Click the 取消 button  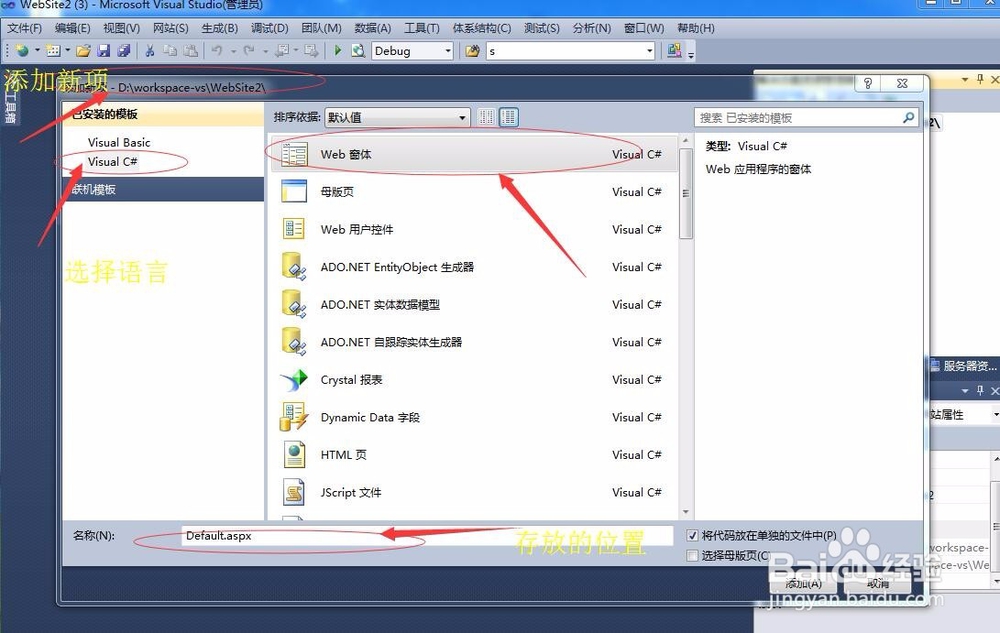pyautogui.click(x=878, y=583)
